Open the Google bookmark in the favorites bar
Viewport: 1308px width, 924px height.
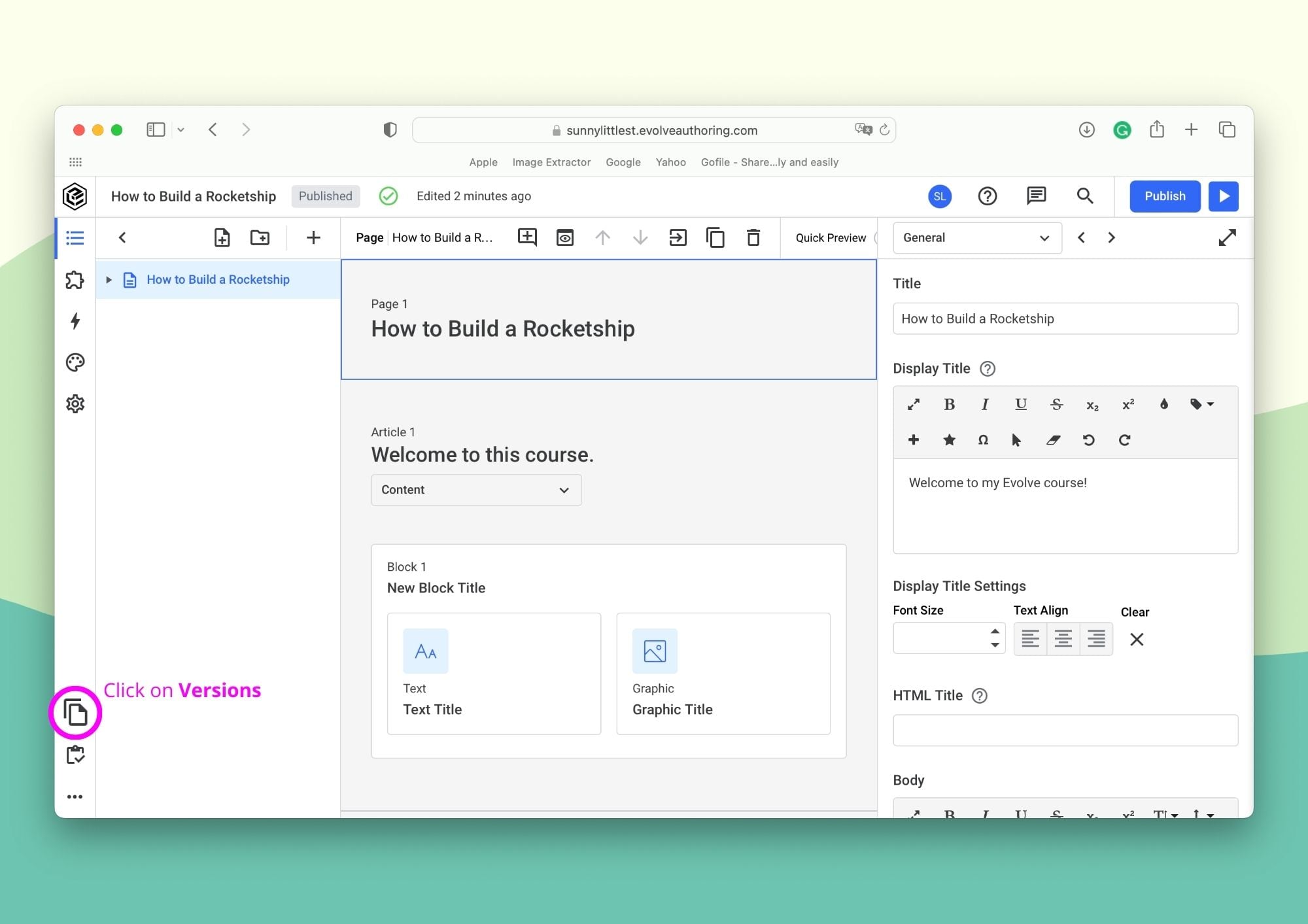click(x=623, y=162)
